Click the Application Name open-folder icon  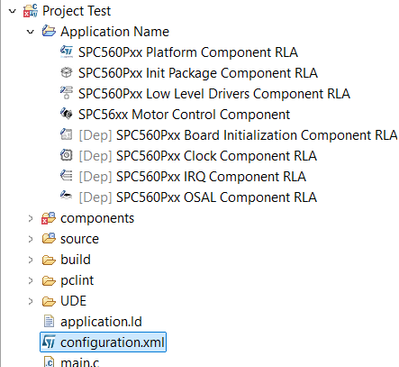tap(49, 31)
